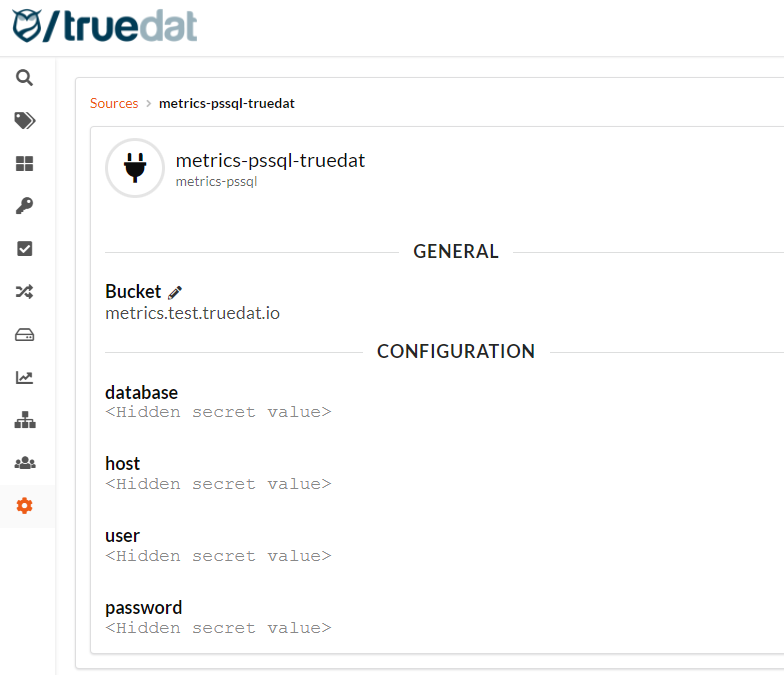Image resolution: width=784 pixels, height=675 pixels.
Task: Click the search magnifier icon in sidebar
Action: [x=25, y=78]
